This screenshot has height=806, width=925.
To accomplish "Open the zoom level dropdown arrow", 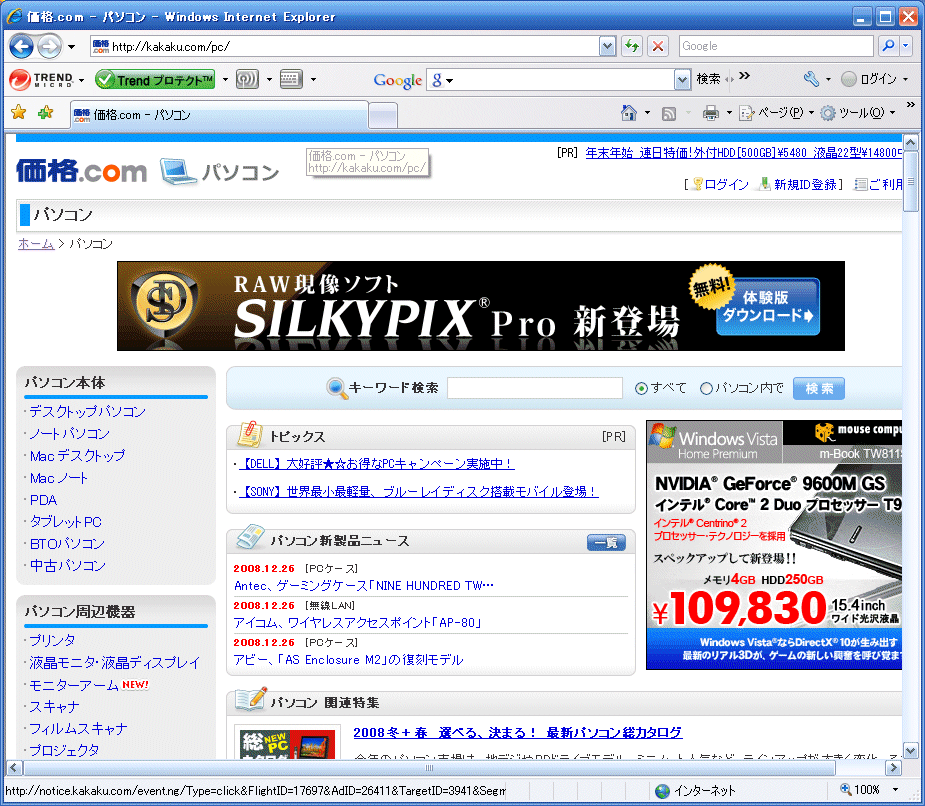I will [x=895, y=789].
